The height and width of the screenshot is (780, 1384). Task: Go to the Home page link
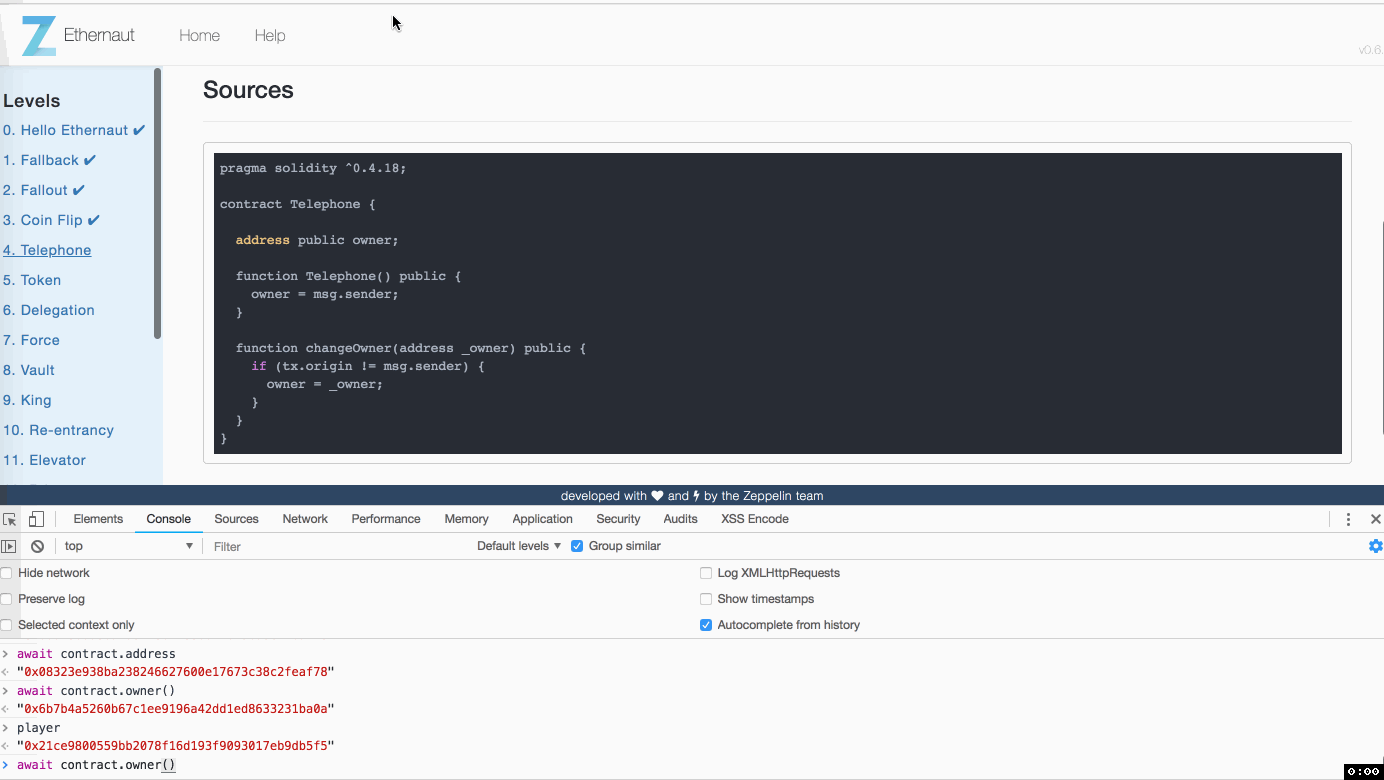point(199,36)
